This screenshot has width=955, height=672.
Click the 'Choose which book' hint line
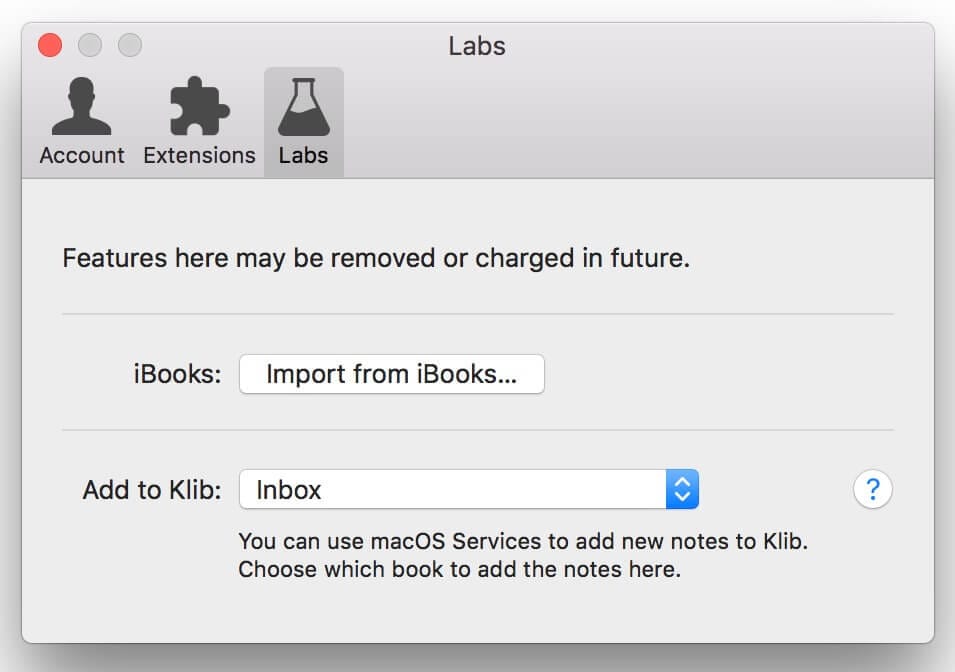(x=459, y=570)
